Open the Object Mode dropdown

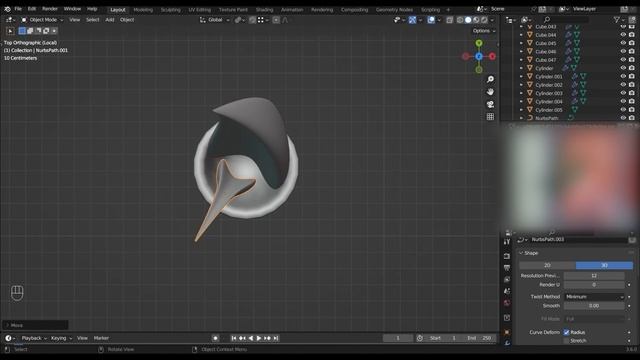point(42,20)
